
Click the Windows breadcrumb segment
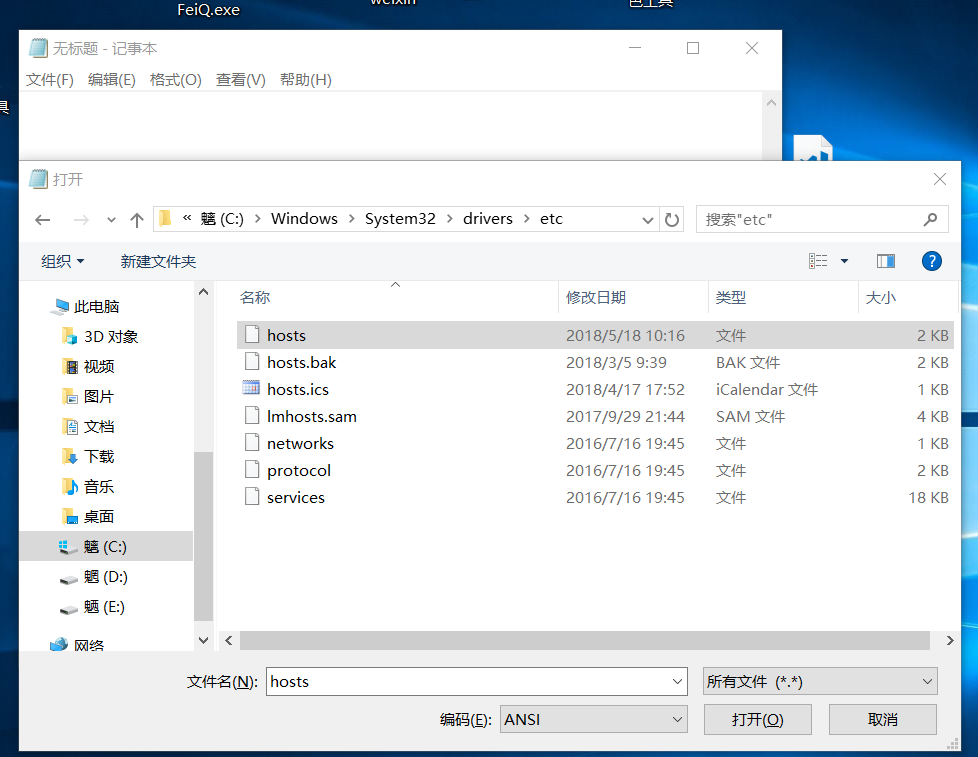304,219
